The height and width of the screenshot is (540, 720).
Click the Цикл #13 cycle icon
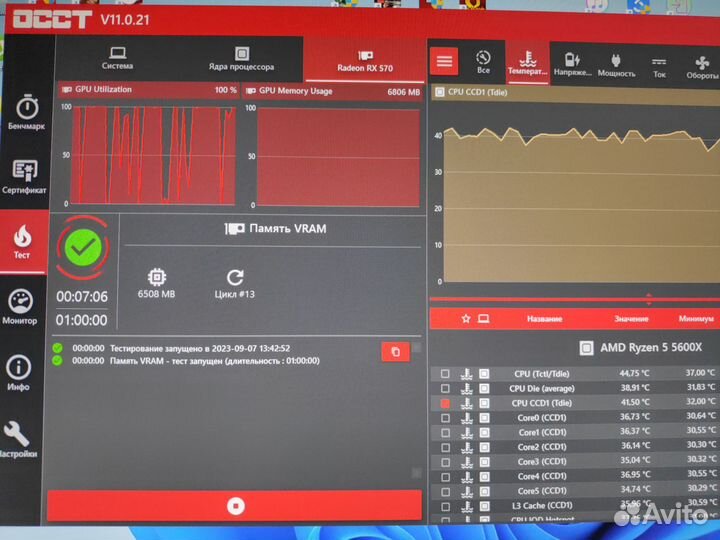[x=235, y=277]
